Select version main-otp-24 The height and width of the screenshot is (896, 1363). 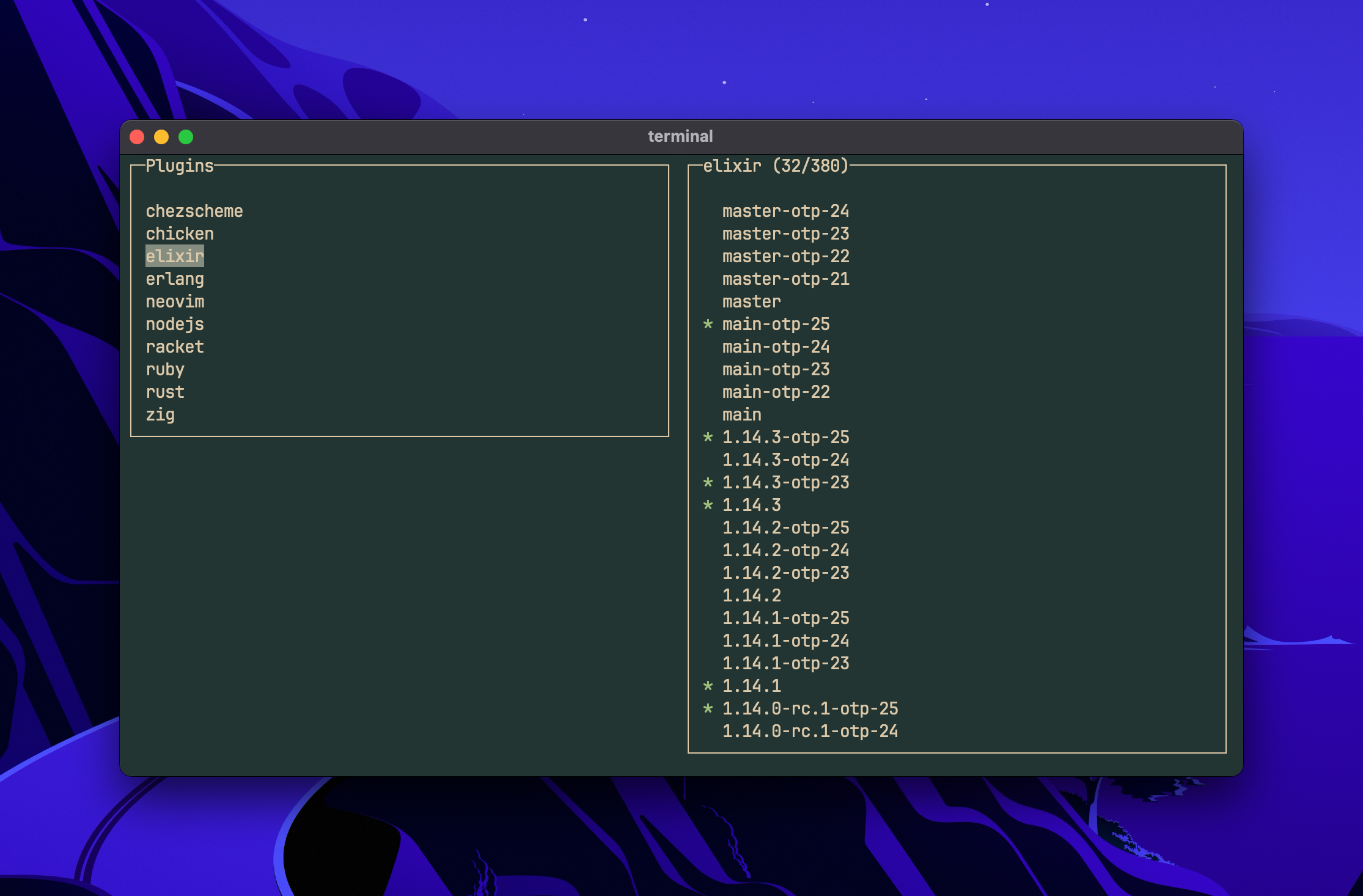click(x=776, y=347)
